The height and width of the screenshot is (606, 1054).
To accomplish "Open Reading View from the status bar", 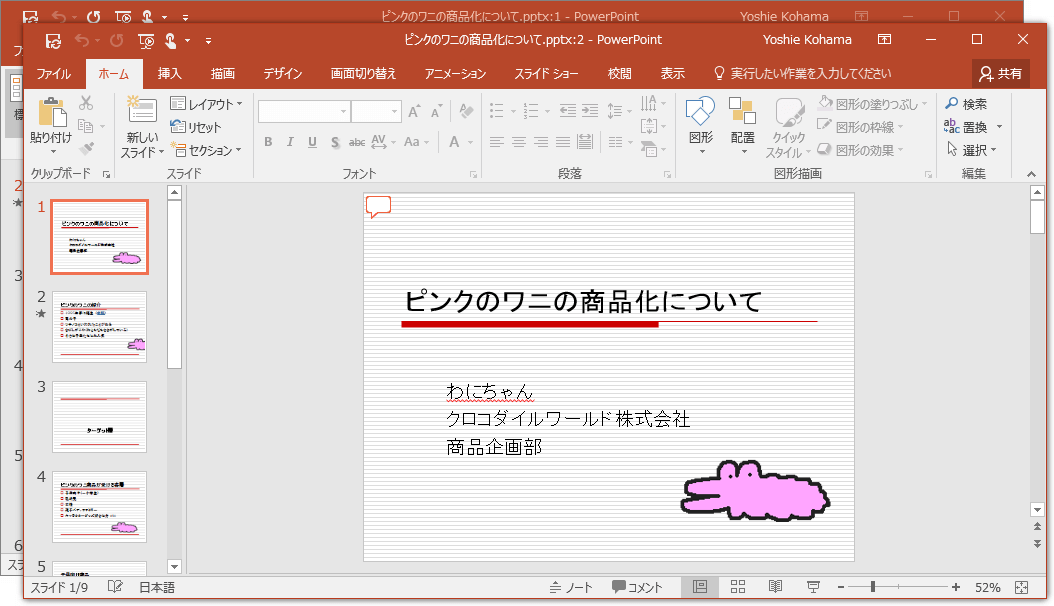I will 775,587.
